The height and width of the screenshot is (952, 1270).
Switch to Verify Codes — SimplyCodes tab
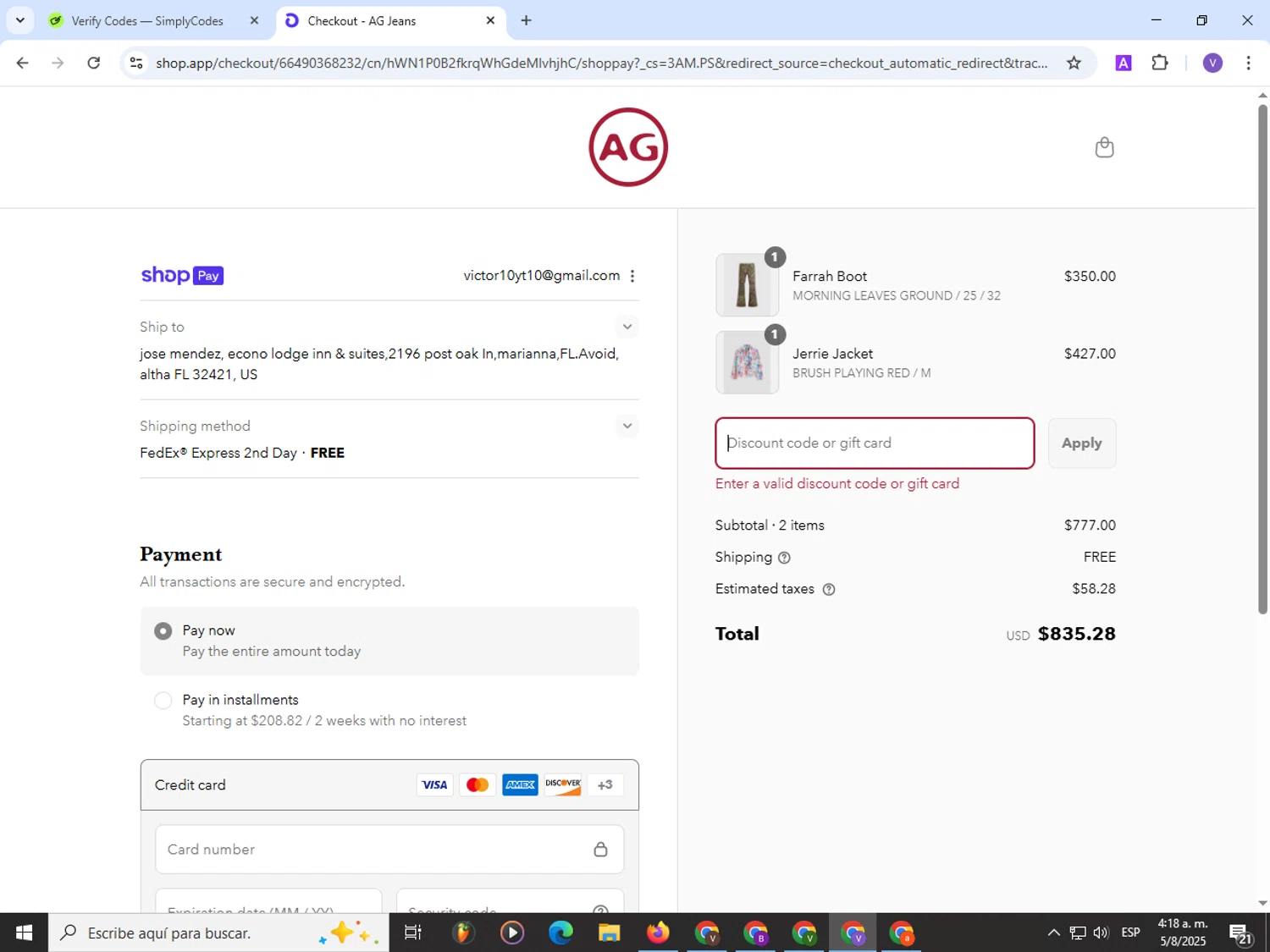tap(147, 20)
